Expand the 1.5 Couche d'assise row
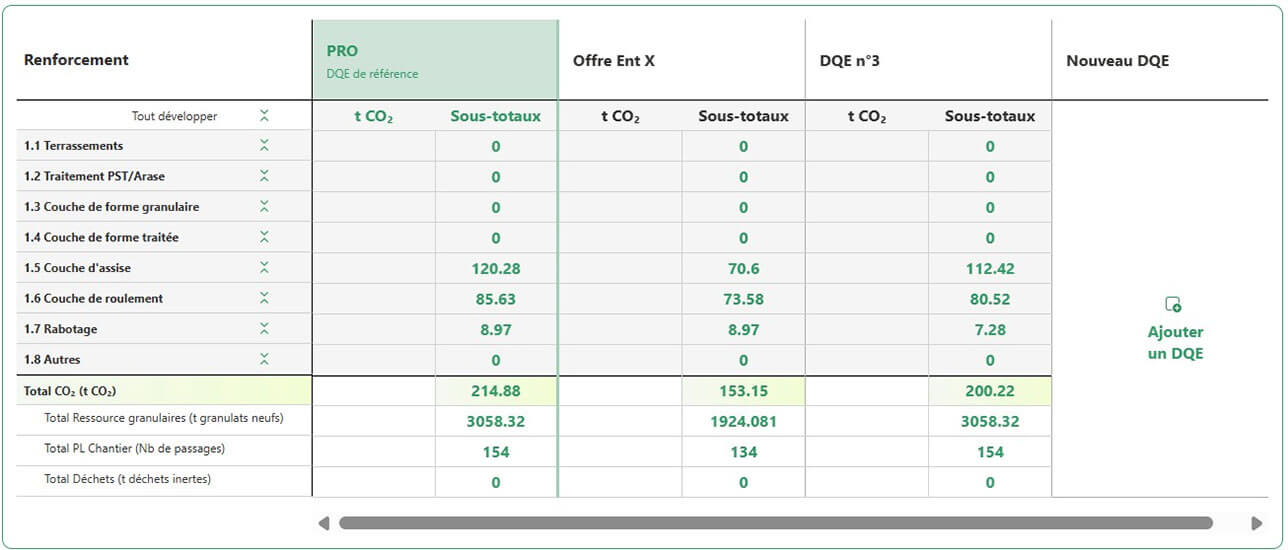Viewport: 1288px width, 550px height. pyautogui.click(x=264, y=268)
